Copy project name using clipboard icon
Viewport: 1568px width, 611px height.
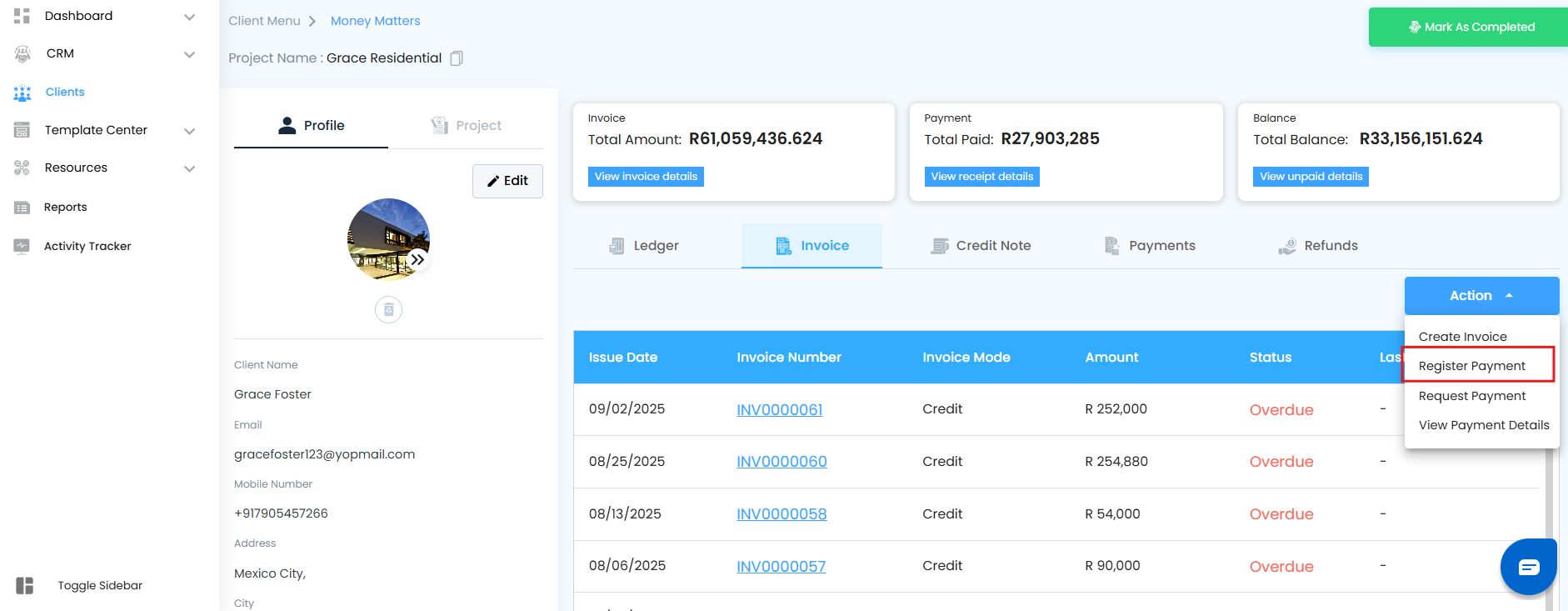pyautogui.click(x=457, y=58)
